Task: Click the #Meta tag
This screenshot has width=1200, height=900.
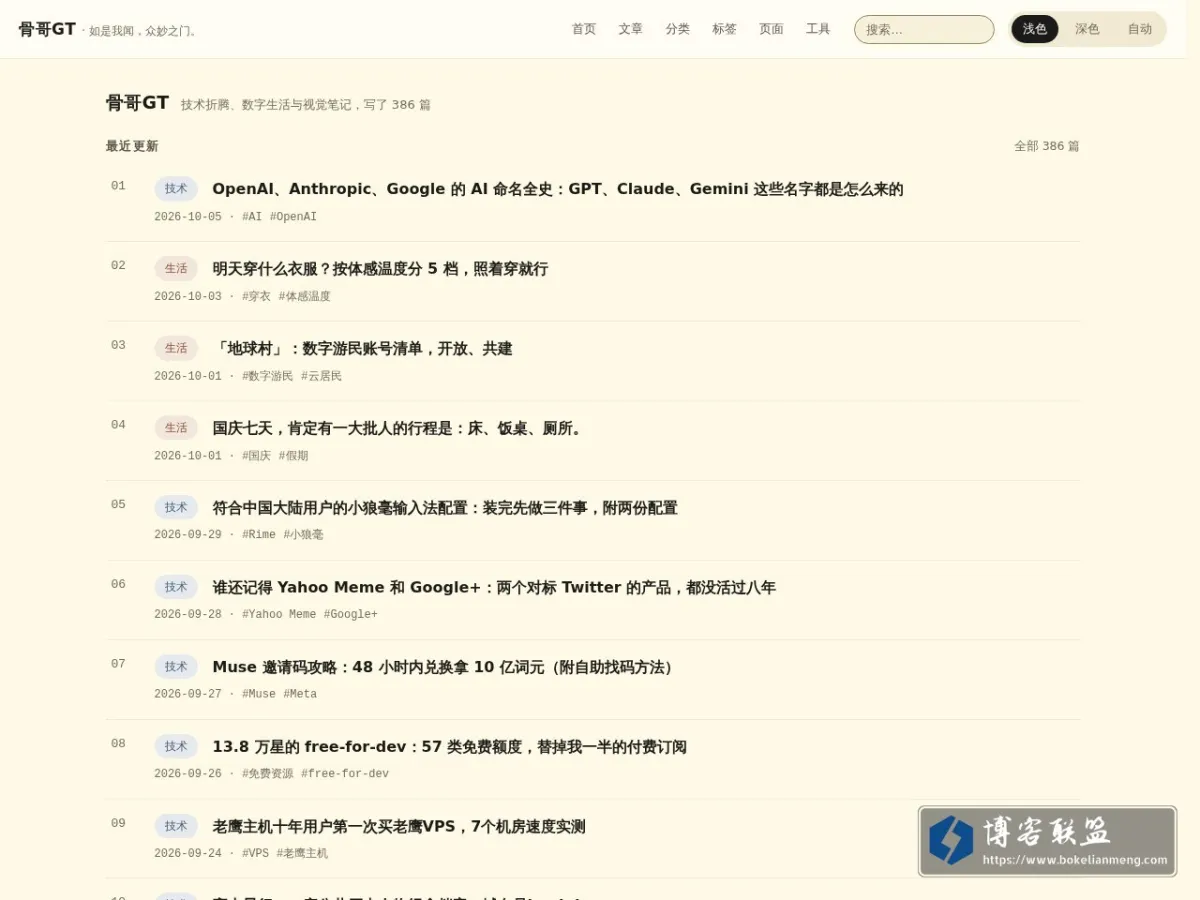Action: 300,694
